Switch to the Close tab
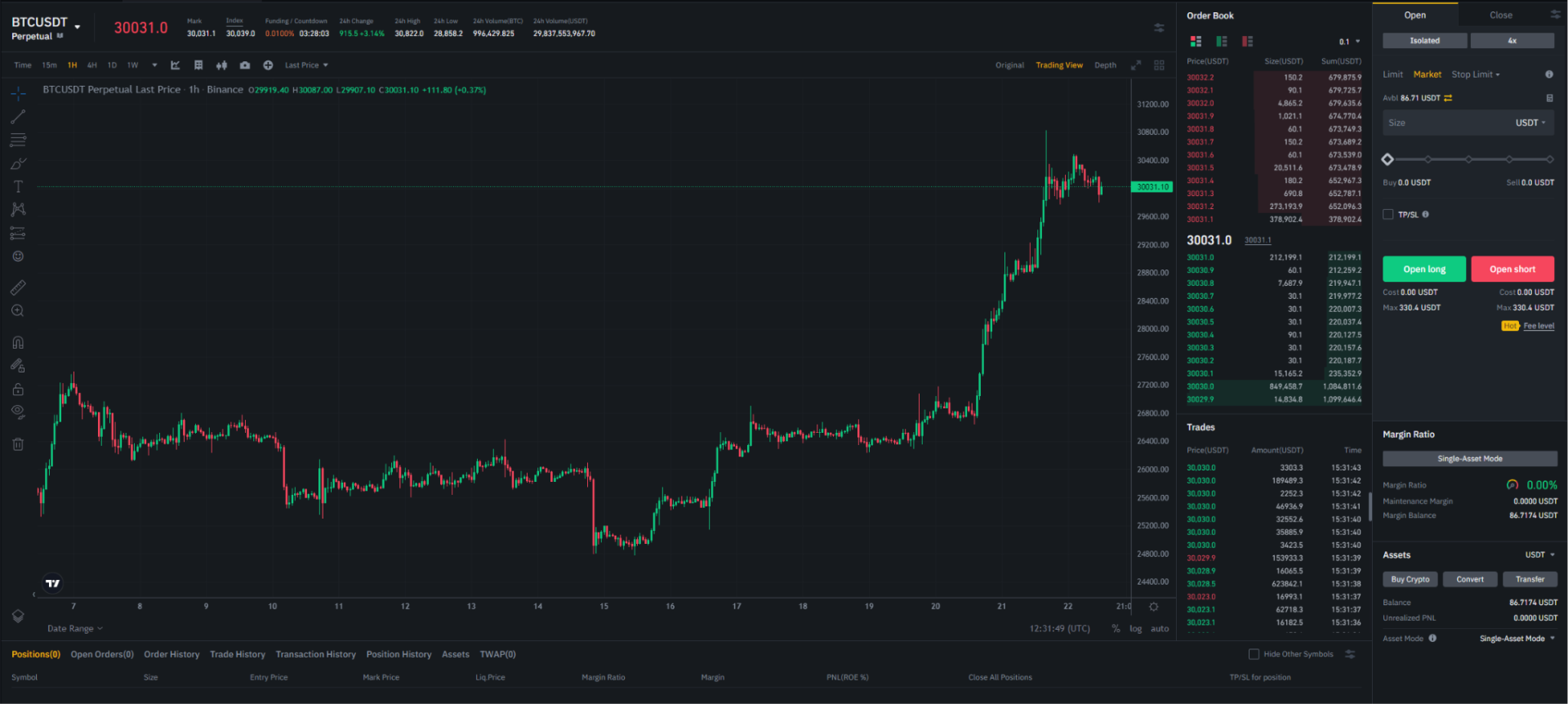Screen dimensions: 1568x704 point(1501,15)
